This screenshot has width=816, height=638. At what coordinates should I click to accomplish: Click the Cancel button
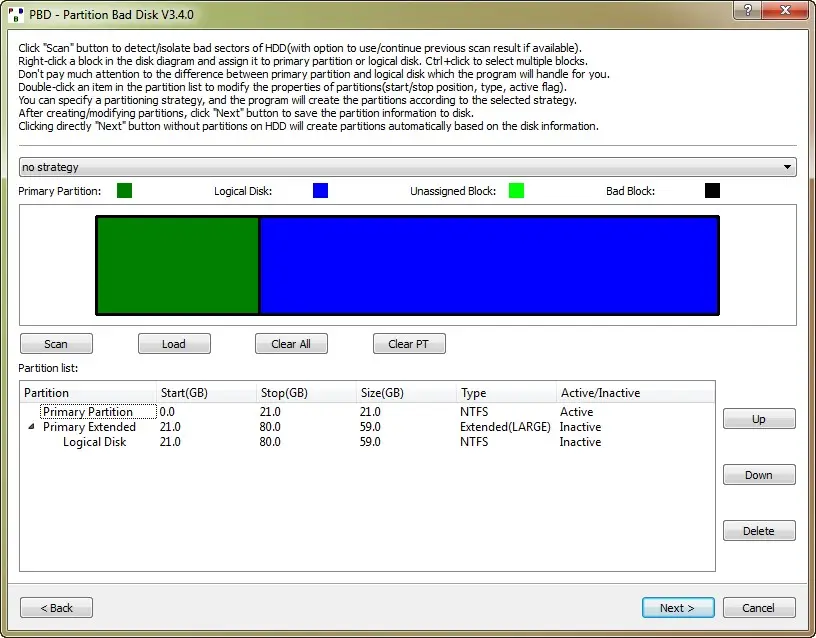[x=759, y=608]
